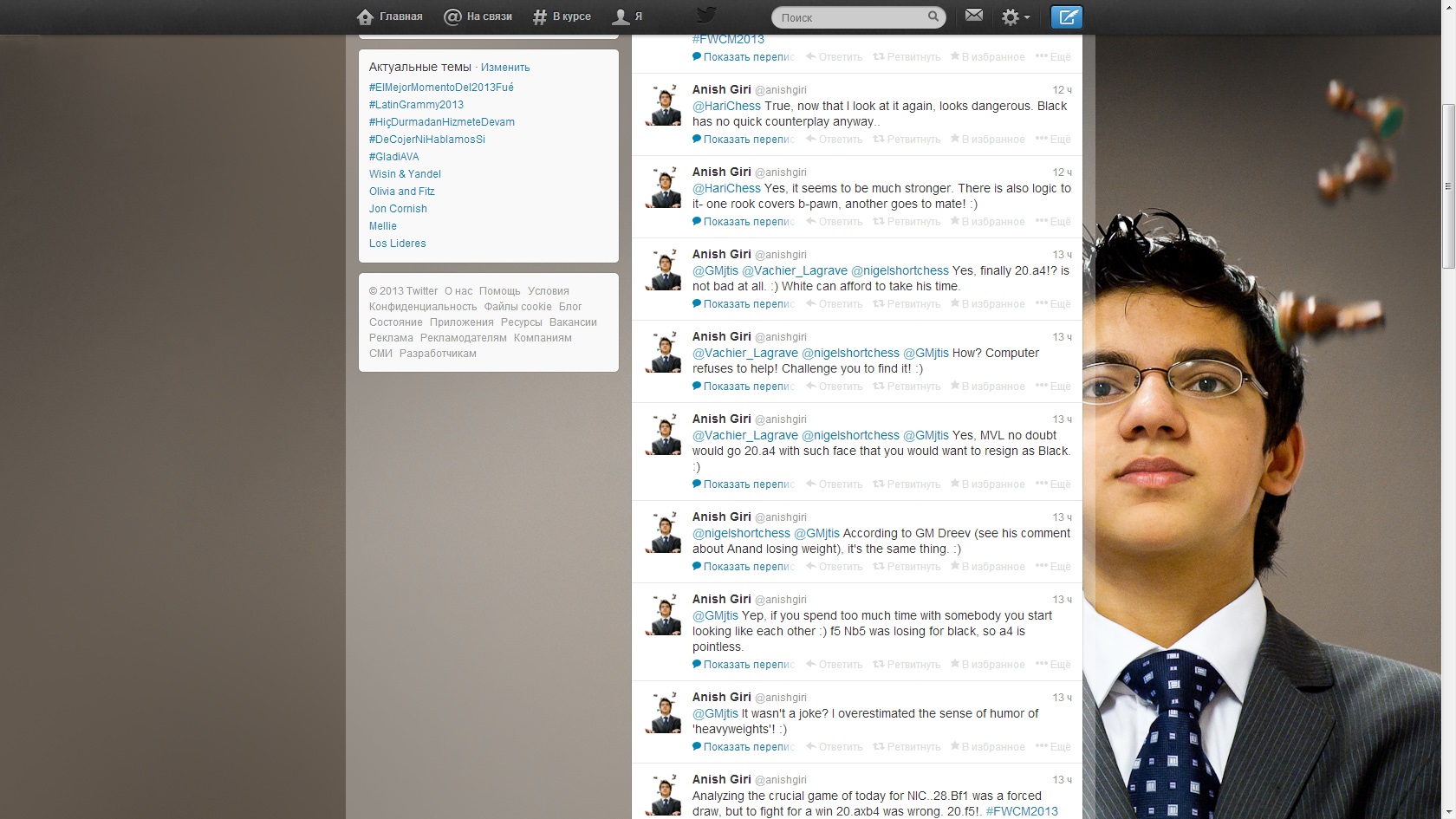Expand Ещё menu on GM Dreev tweet
The height and width of the screenshot is (819, 1456).
pos(1053,567)
